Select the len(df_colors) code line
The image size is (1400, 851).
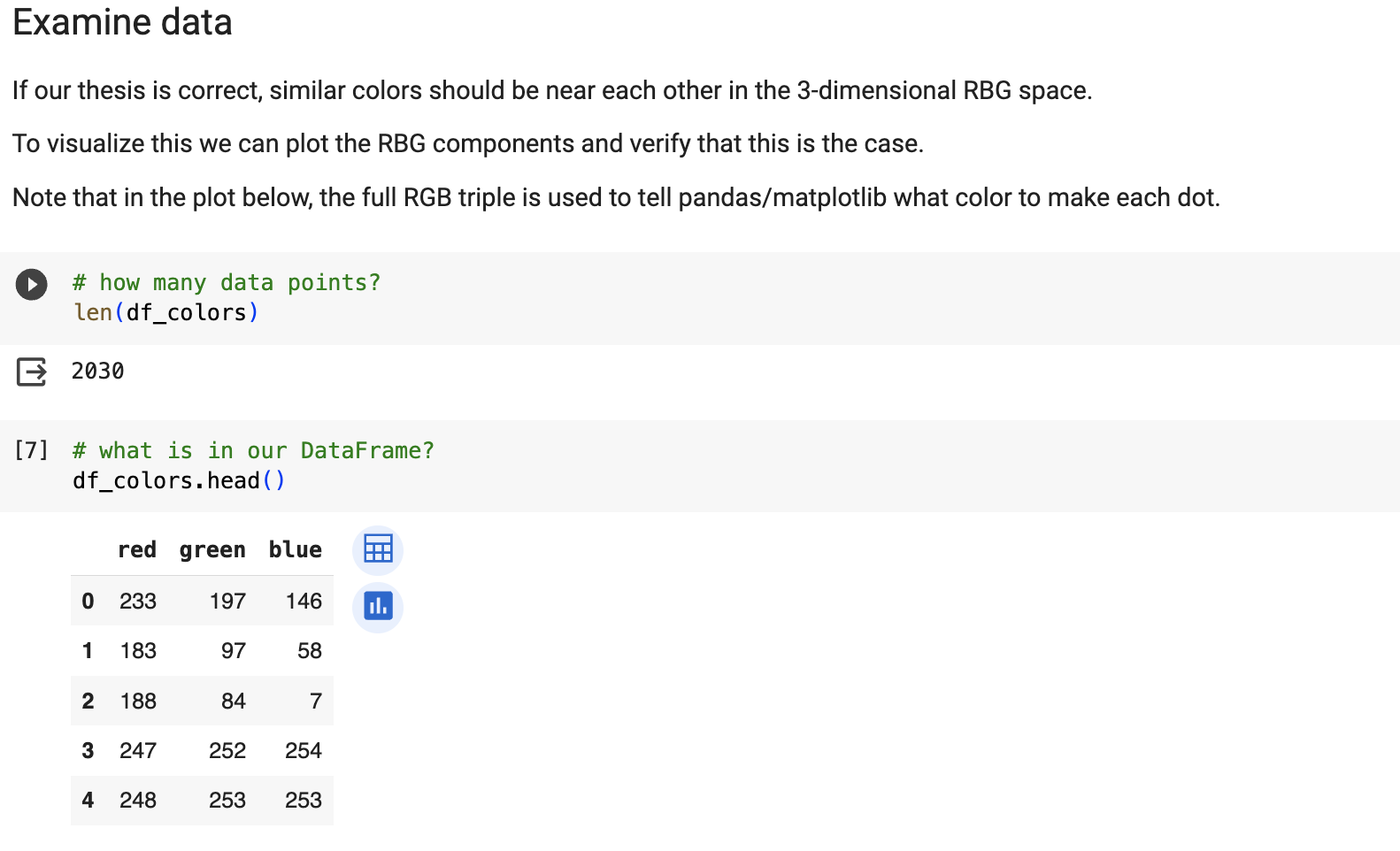(165, 311)
